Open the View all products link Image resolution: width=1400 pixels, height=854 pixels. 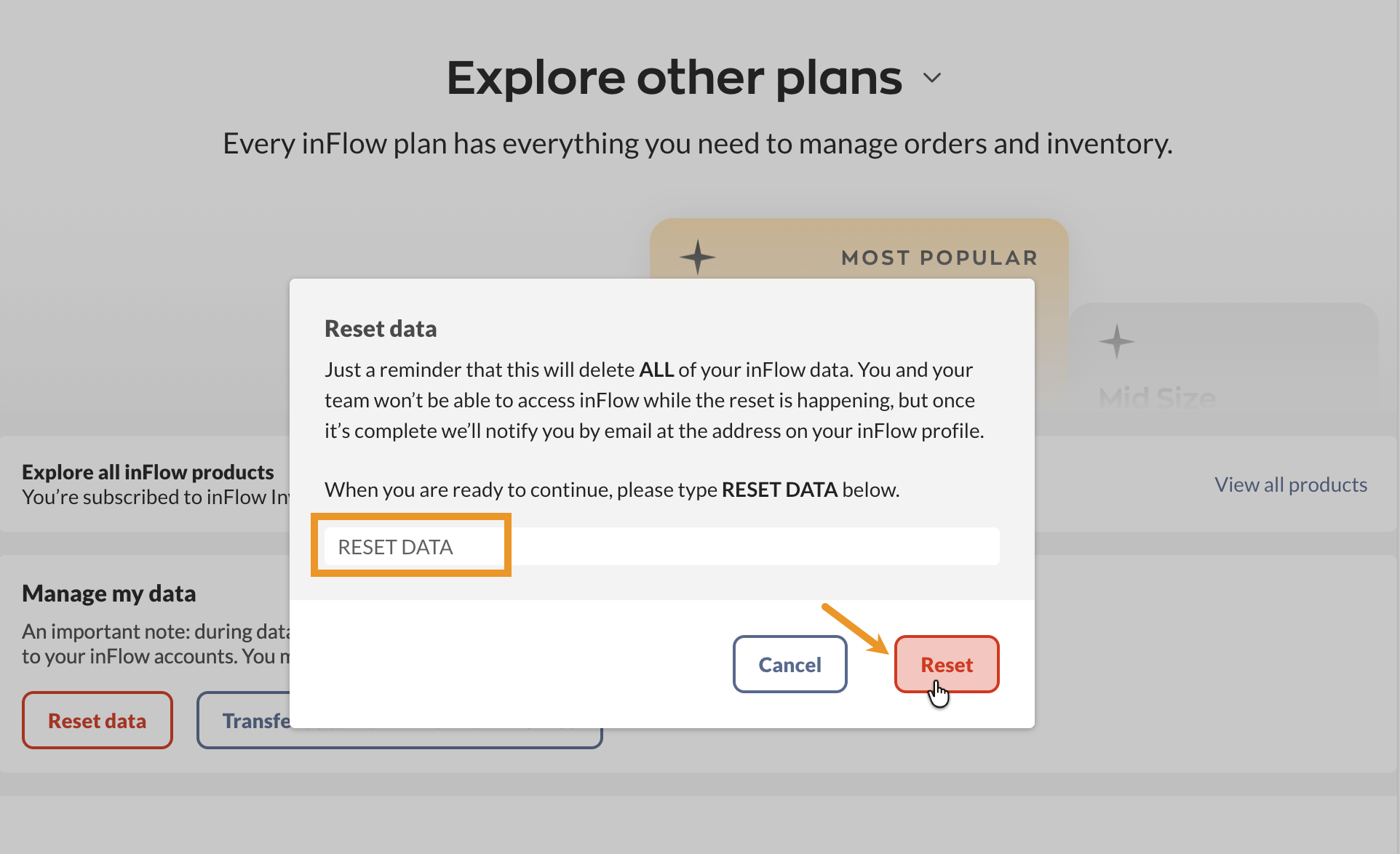point(1290,484)
